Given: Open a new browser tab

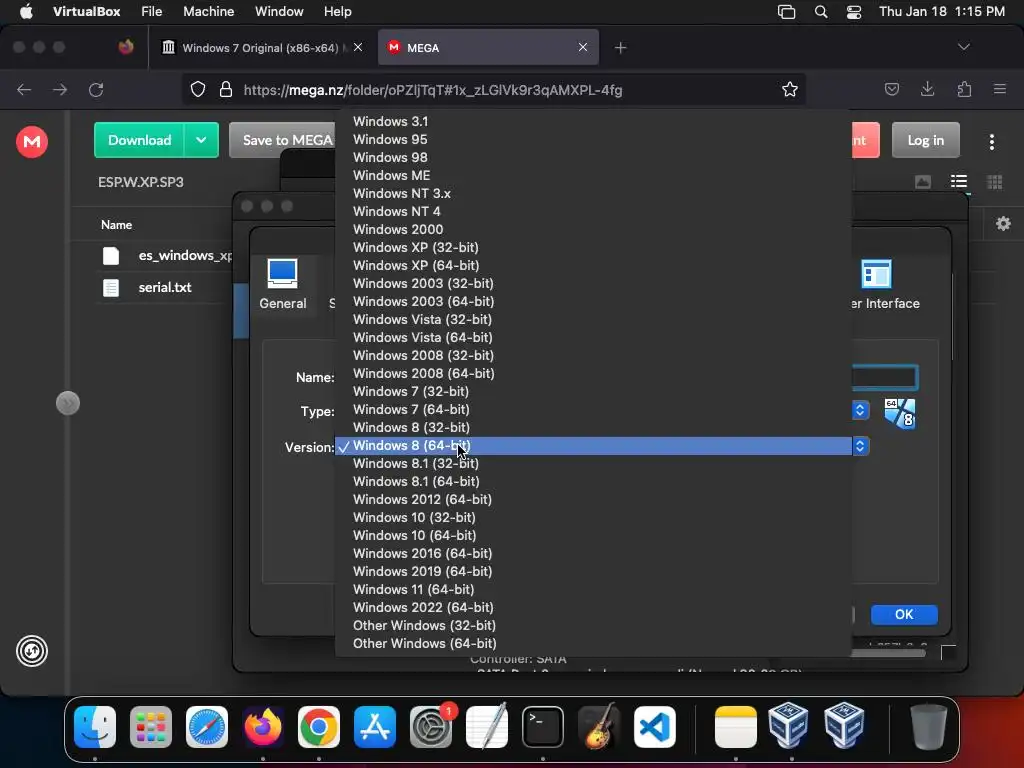Looking at the screenshot, I should [x=620, y=48].
